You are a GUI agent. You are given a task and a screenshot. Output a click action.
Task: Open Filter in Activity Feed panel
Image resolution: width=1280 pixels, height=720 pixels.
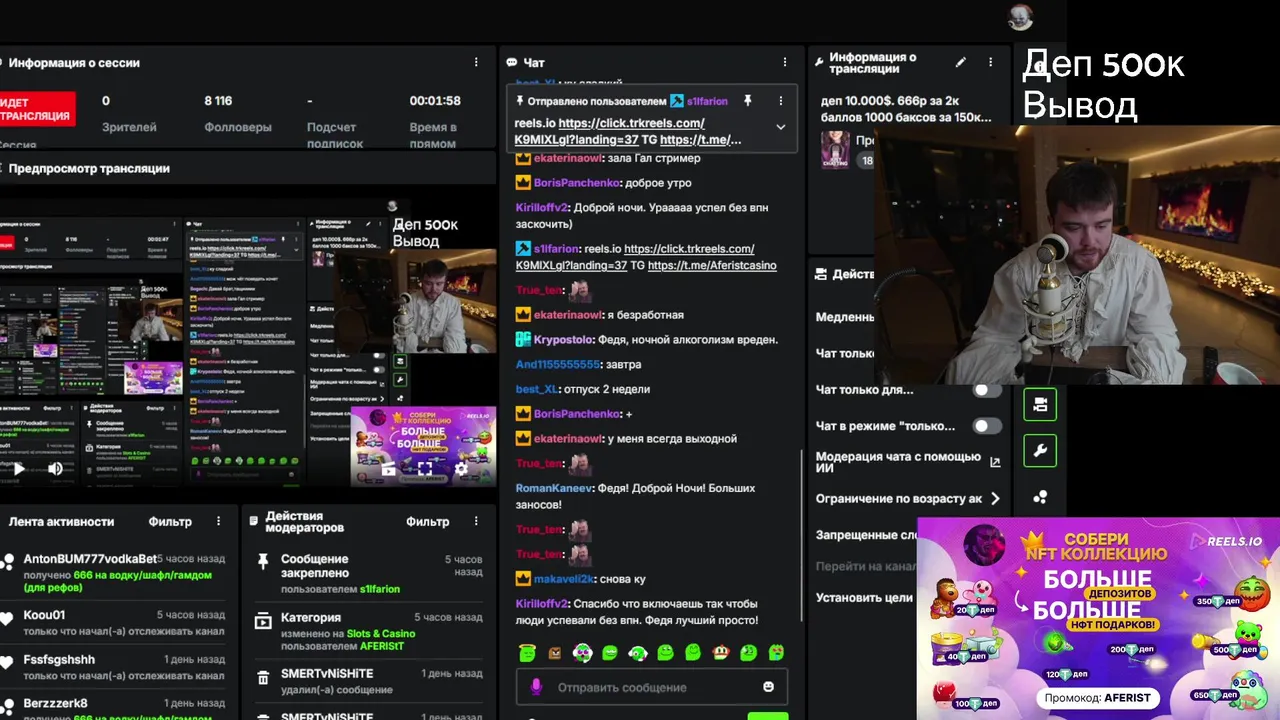[170, 521]
